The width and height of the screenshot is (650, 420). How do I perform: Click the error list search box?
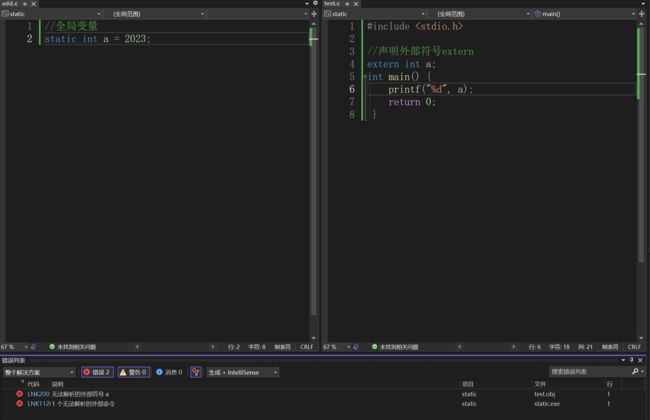(x=590, y=372)
